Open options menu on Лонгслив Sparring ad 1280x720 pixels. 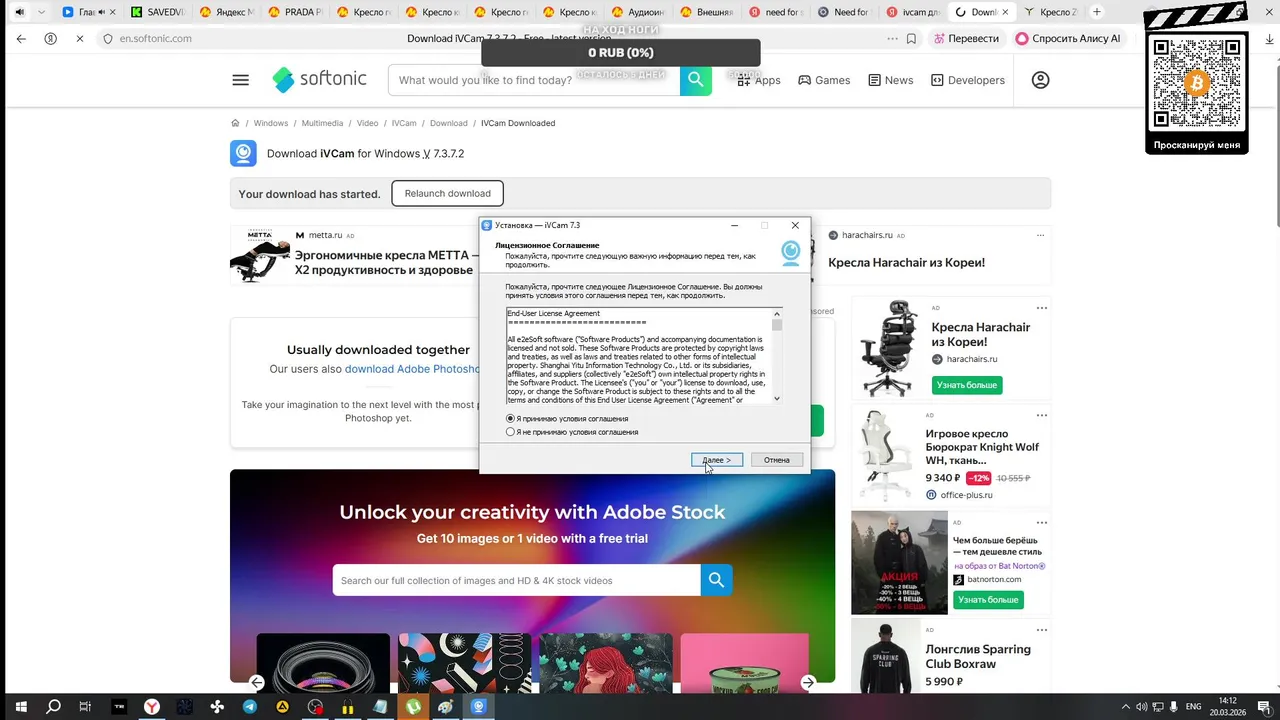(1042, 630)
